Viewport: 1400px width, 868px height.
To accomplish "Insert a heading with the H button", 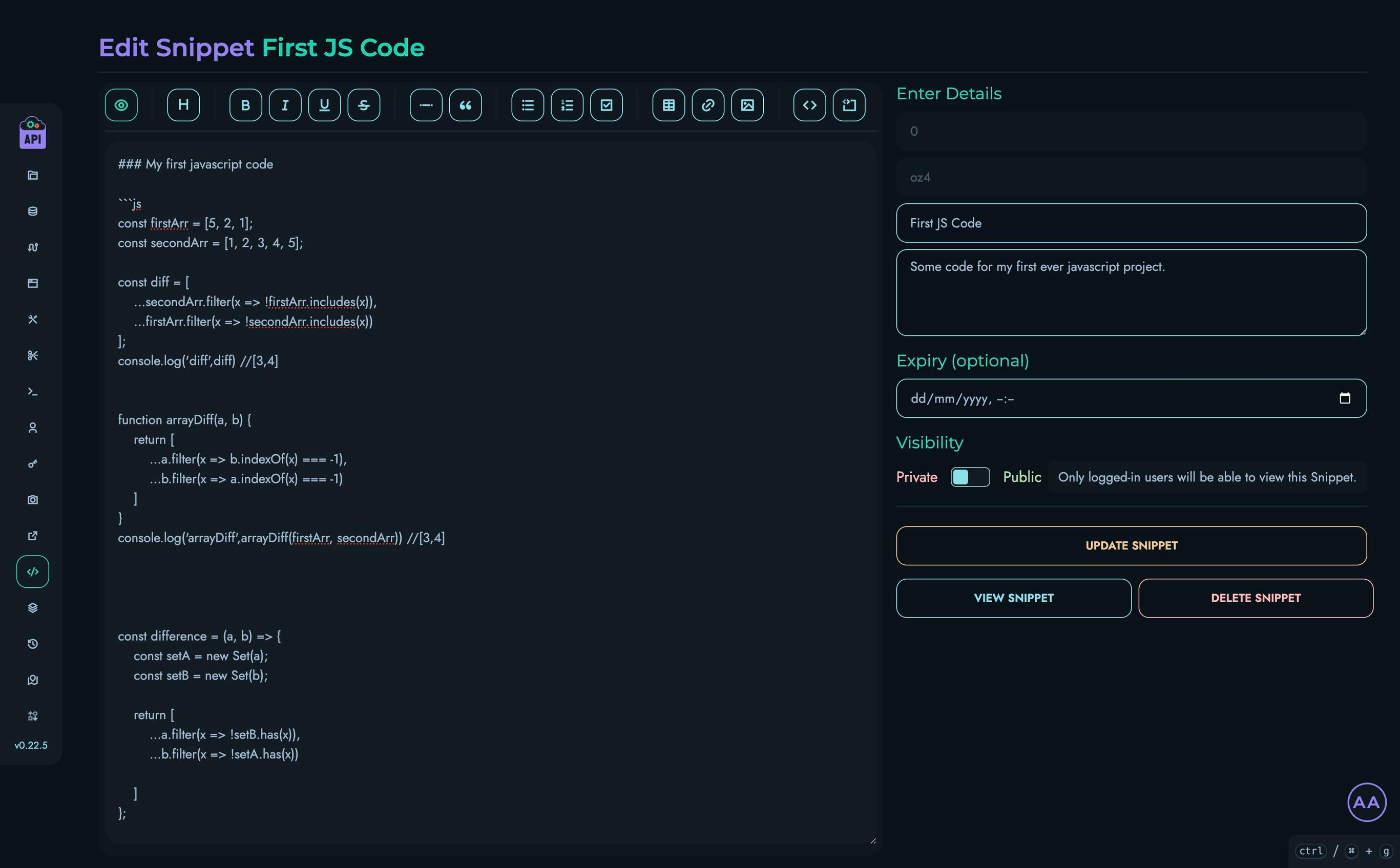I will coord(184,105).
